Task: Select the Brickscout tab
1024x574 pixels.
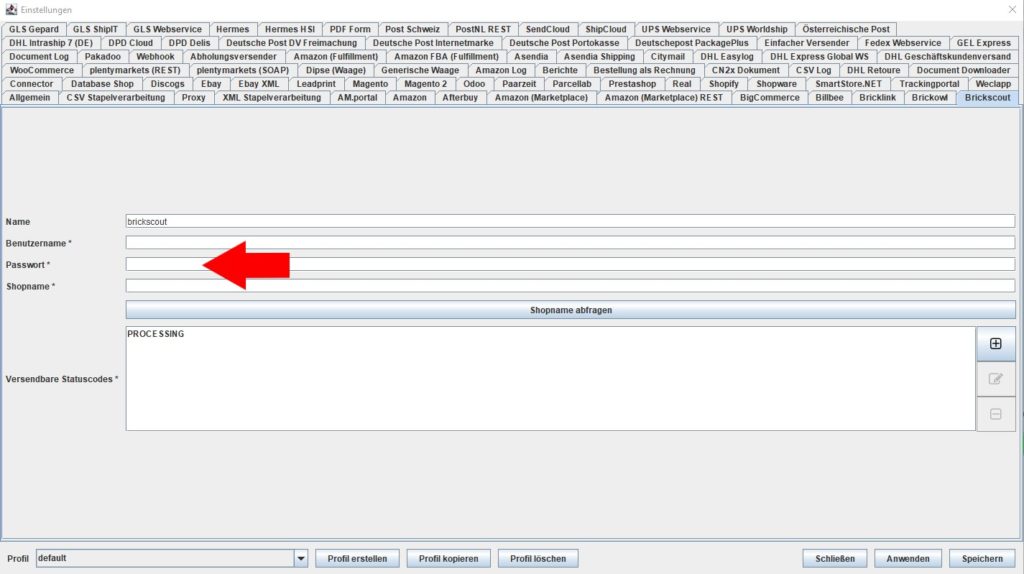Action: point(987,97)
